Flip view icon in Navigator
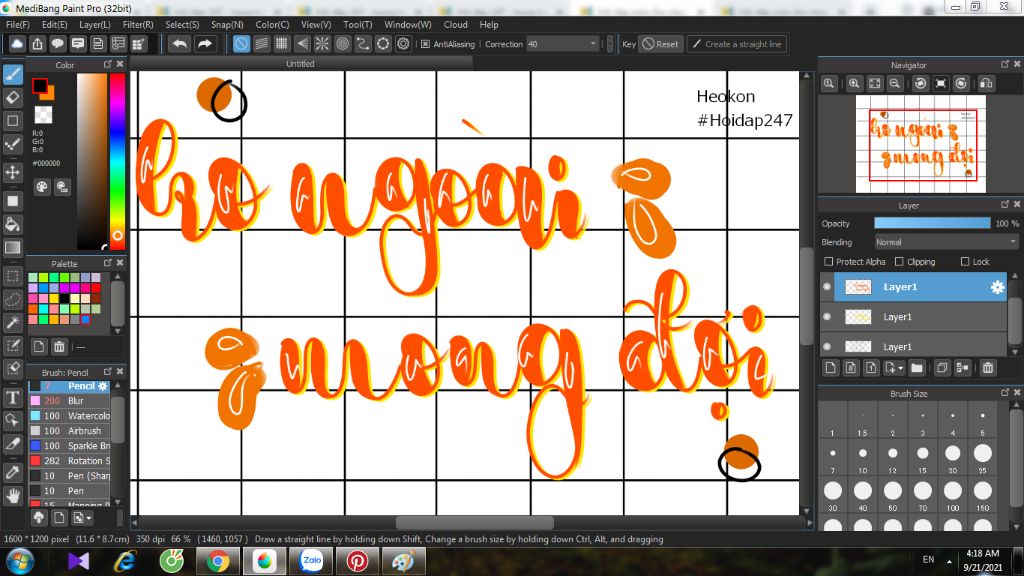Screen dimensions: 1024x576 click(x=986, y=84)
